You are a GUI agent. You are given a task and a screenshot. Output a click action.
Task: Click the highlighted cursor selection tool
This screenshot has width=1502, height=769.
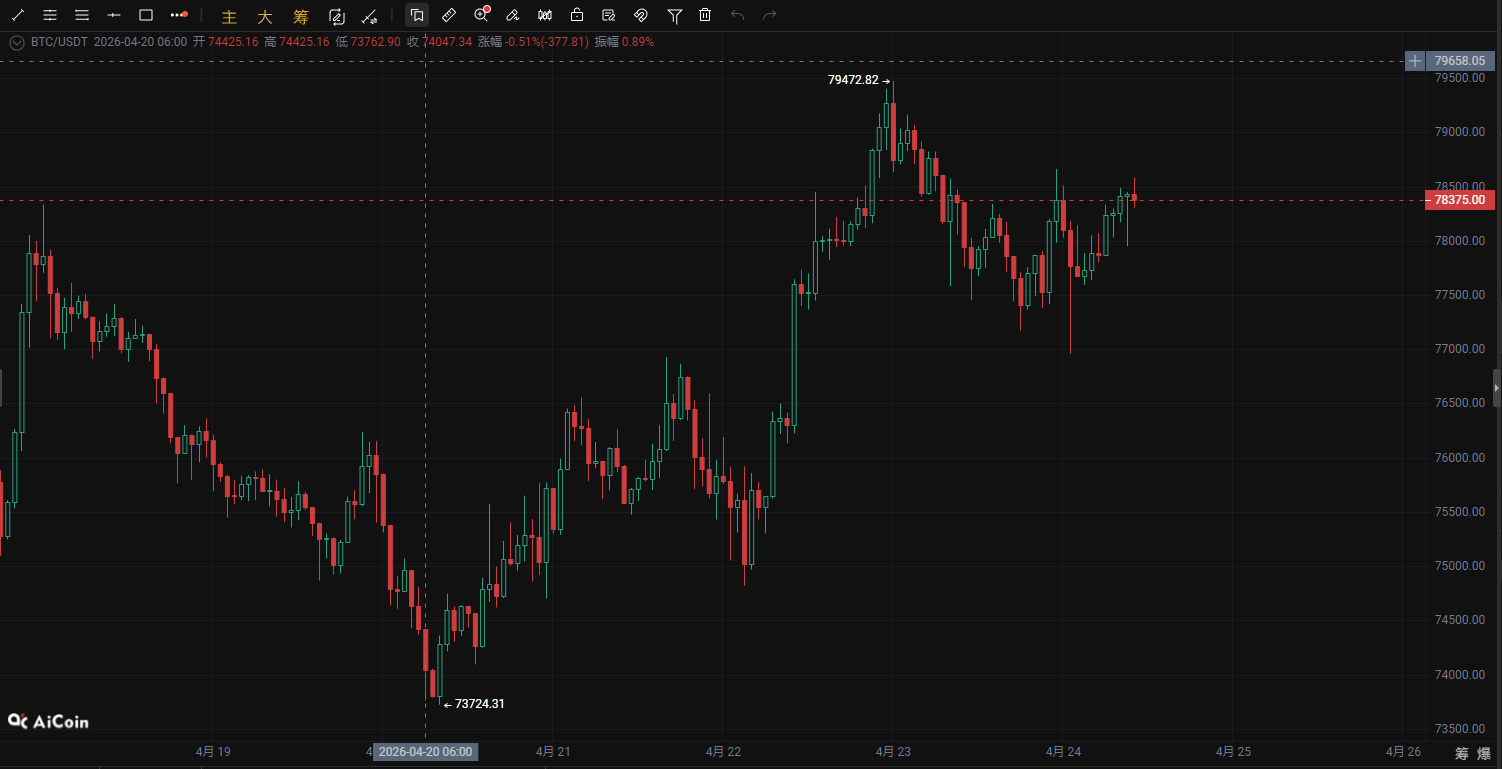(x=417, y=15)
